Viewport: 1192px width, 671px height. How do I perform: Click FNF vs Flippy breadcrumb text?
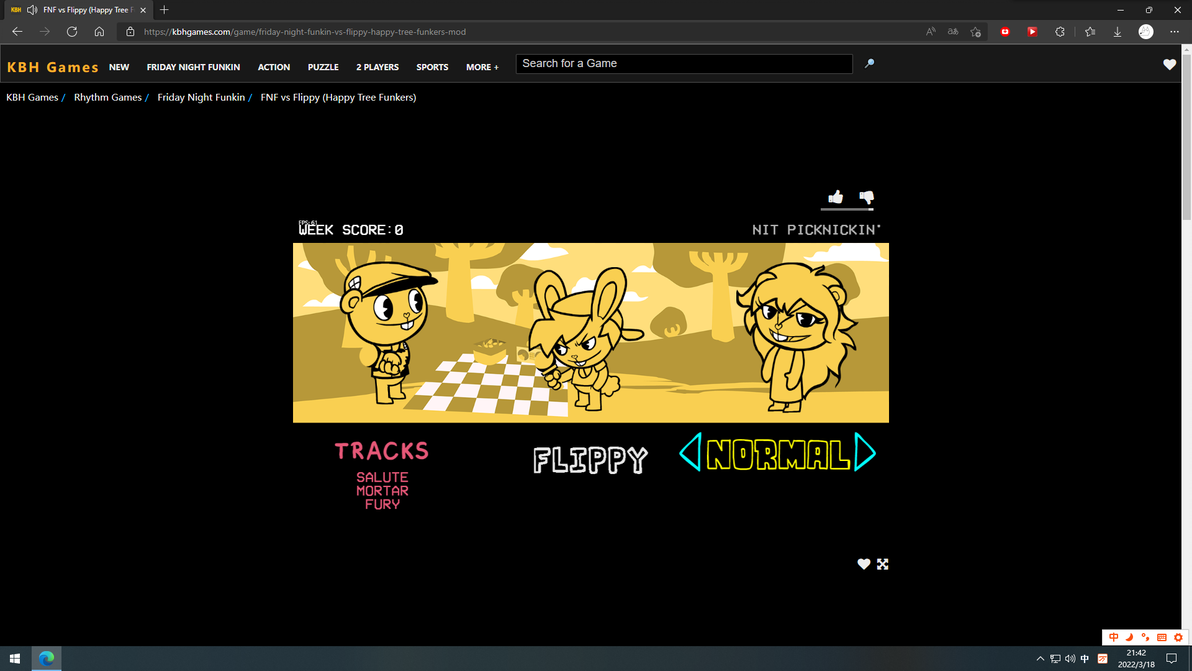tap(338, 97)
